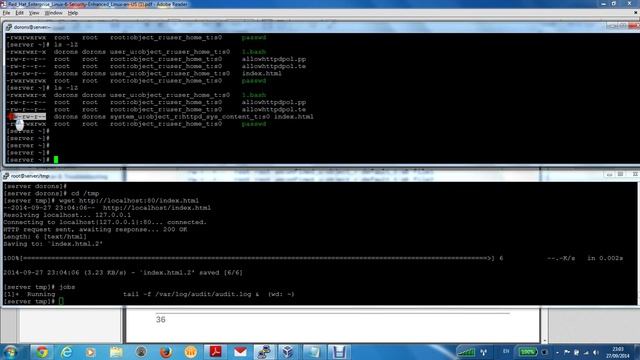Open the mail envelope taskbar icon
This screenshot has width=640, height=360.
click(x=240, y=352)
